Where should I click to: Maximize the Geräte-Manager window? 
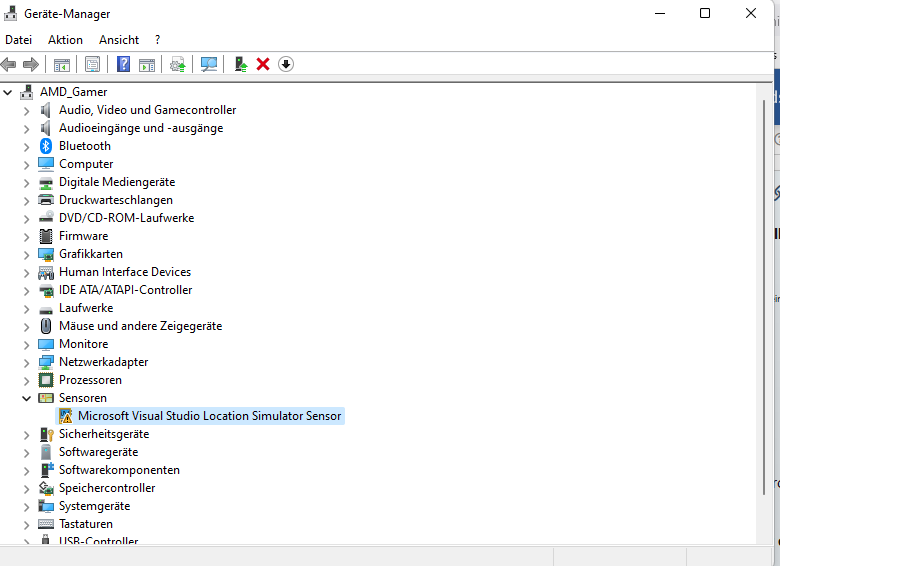point(705,13)
